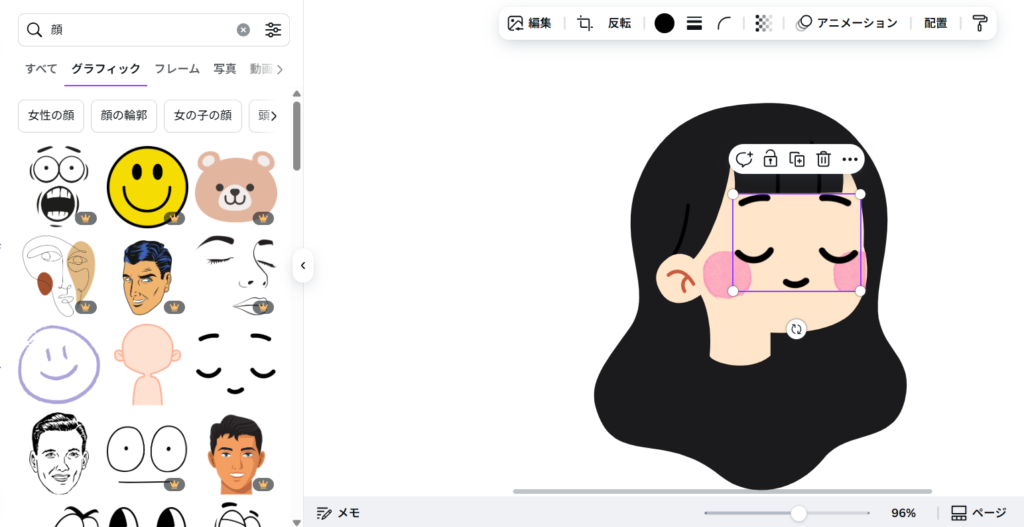Click the zoom slider handle
The image size is (1024, 527).
pos(798,513)
